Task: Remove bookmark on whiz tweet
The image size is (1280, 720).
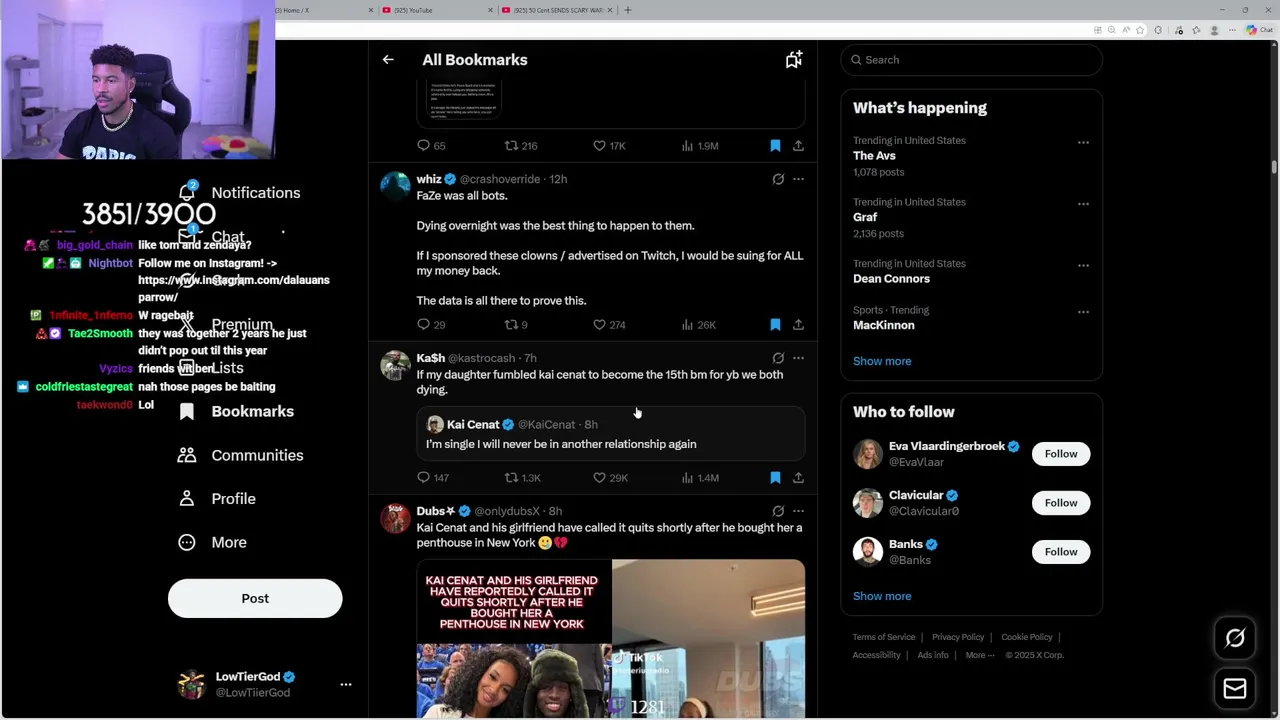Action: click(x=775, y=325)
